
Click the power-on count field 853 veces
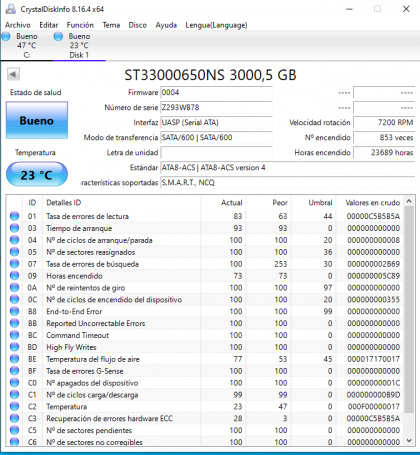[384, 137]
